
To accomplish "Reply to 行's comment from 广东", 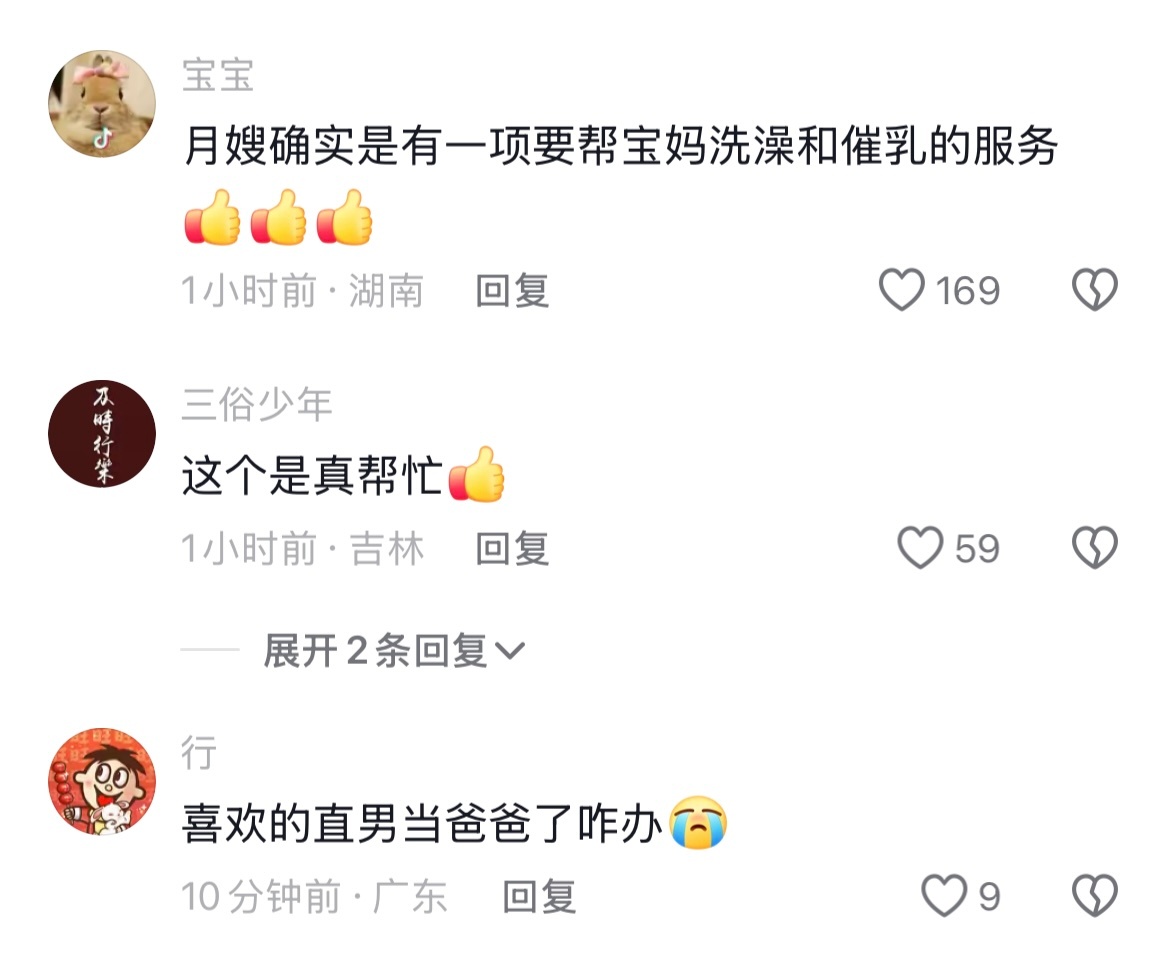I will (539, 896).
